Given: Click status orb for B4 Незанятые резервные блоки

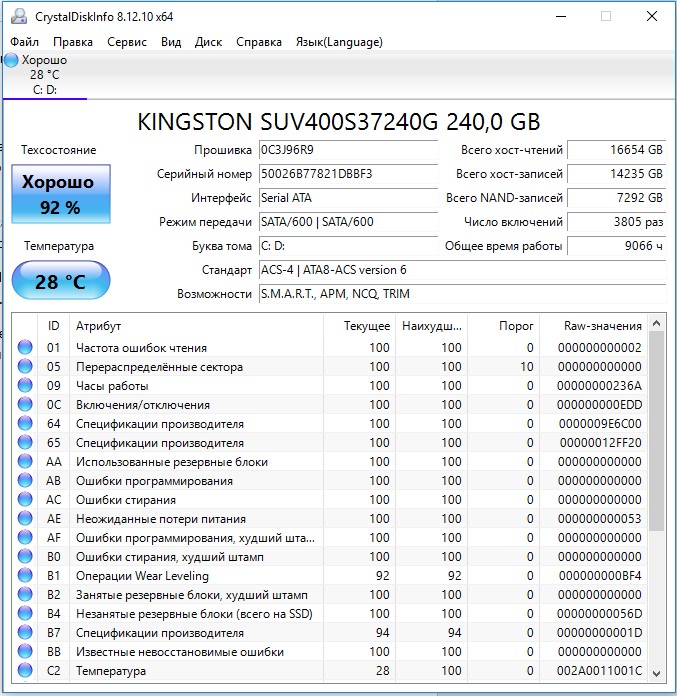Looking at the screenshot, I should 25,613.
